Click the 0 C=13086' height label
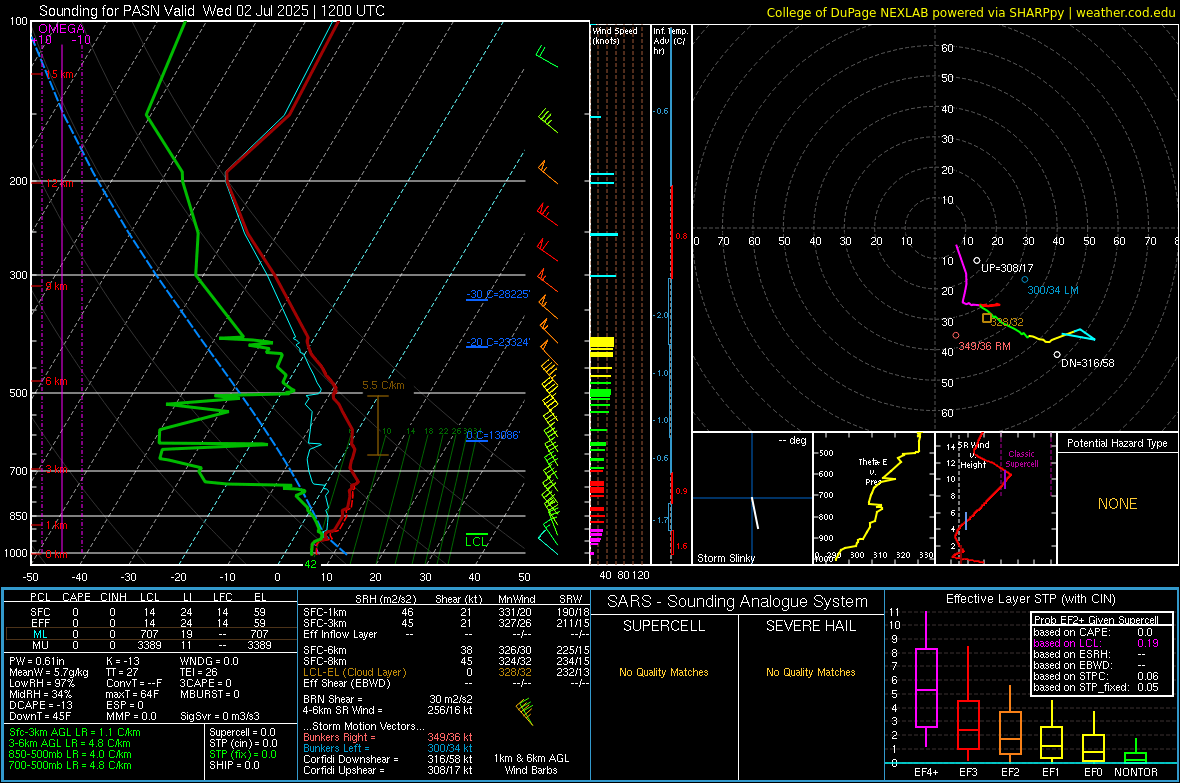This screenshot has height=783, width=1180. [x=493, y=435]
